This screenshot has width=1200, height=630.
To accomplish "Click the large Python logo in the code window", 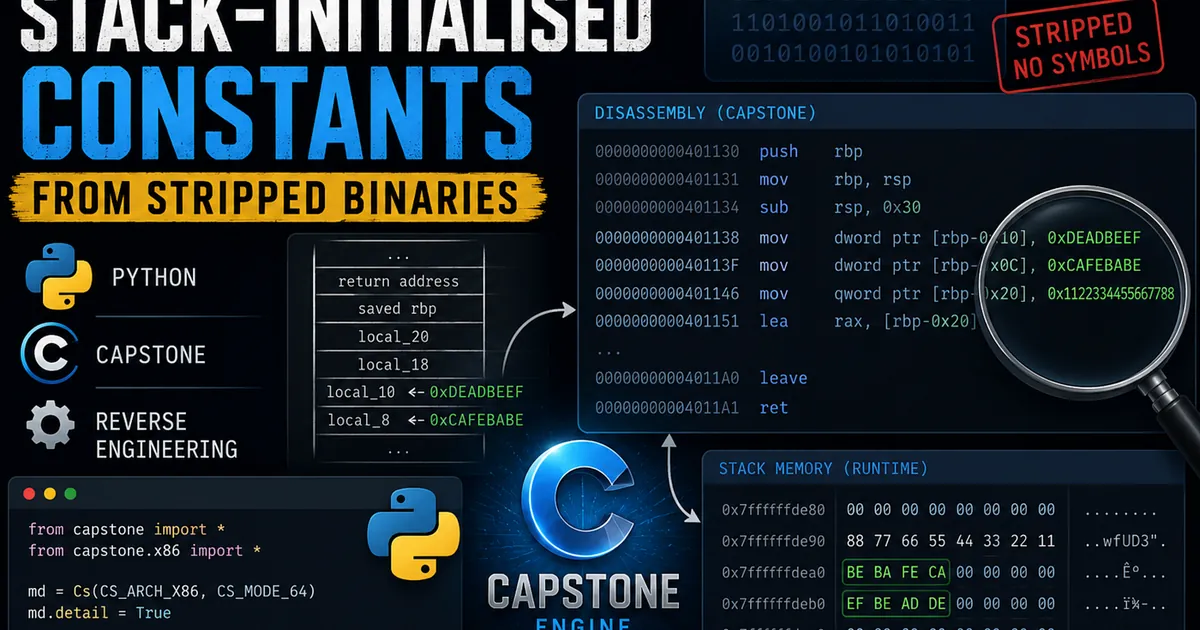I will pos(413,534).
